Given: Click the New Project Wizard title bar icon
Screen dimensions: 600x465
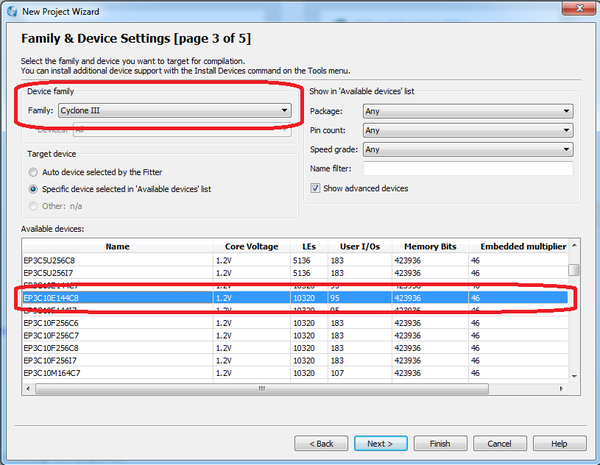Looking at the screenshot, I should (x=11, y=9).
